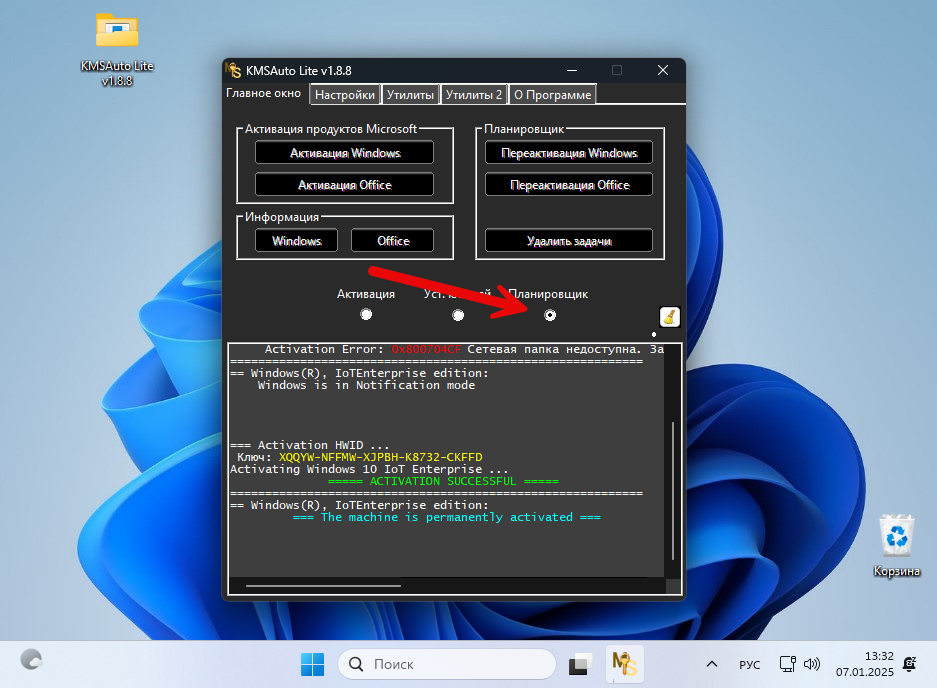Open the volume control in the system tray
This screenshot has width=937, height=688.
(812, 664)
